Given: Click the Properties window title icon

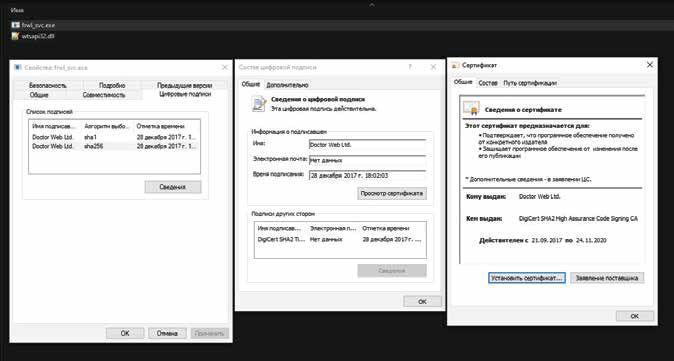Looking at the screenshot, I should tap(18, 67).
